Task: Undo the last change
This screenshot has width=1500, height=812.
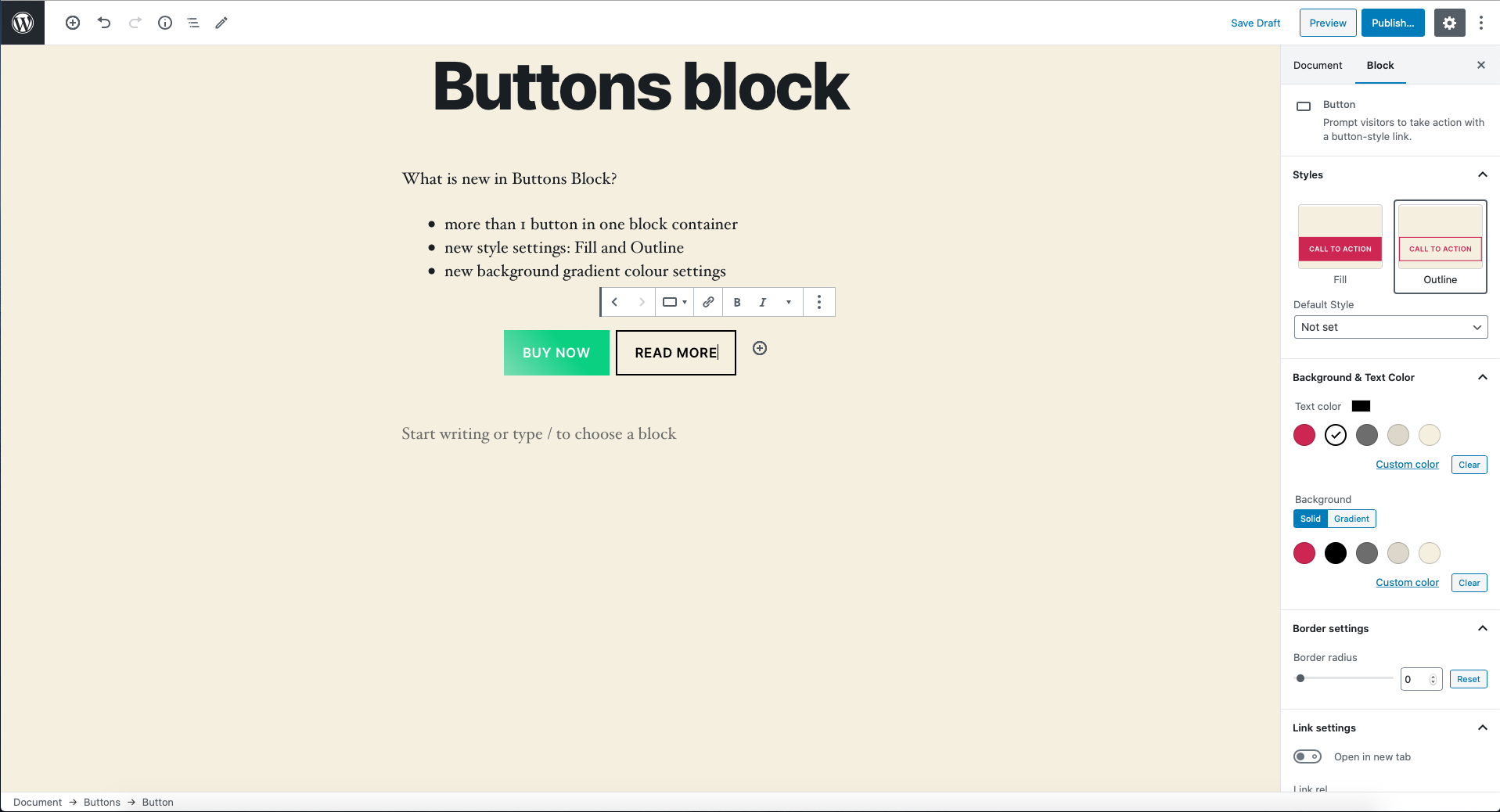Action: tap(104, 23)
